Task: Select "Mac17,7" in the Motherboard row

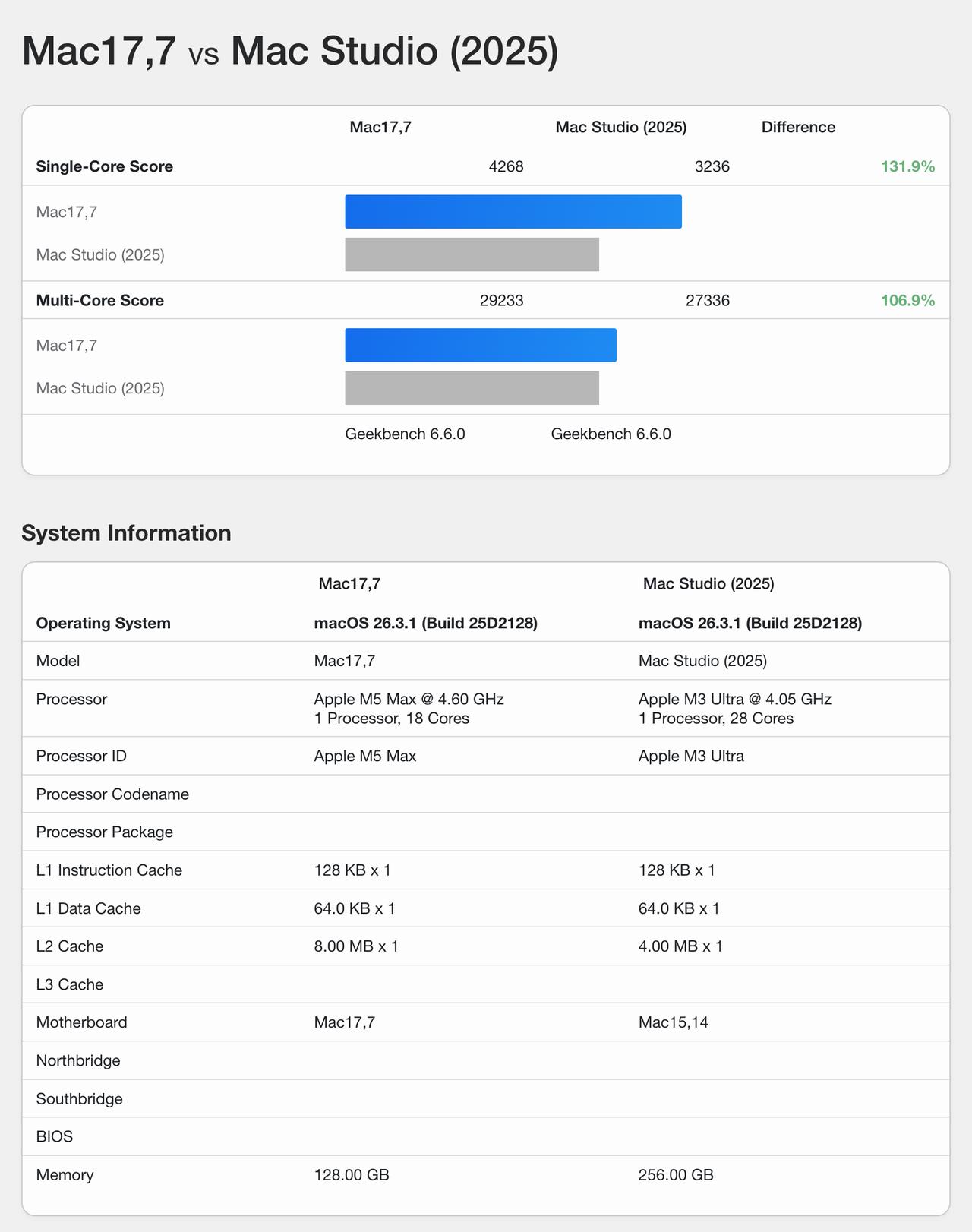Action: coord(345,1022)
